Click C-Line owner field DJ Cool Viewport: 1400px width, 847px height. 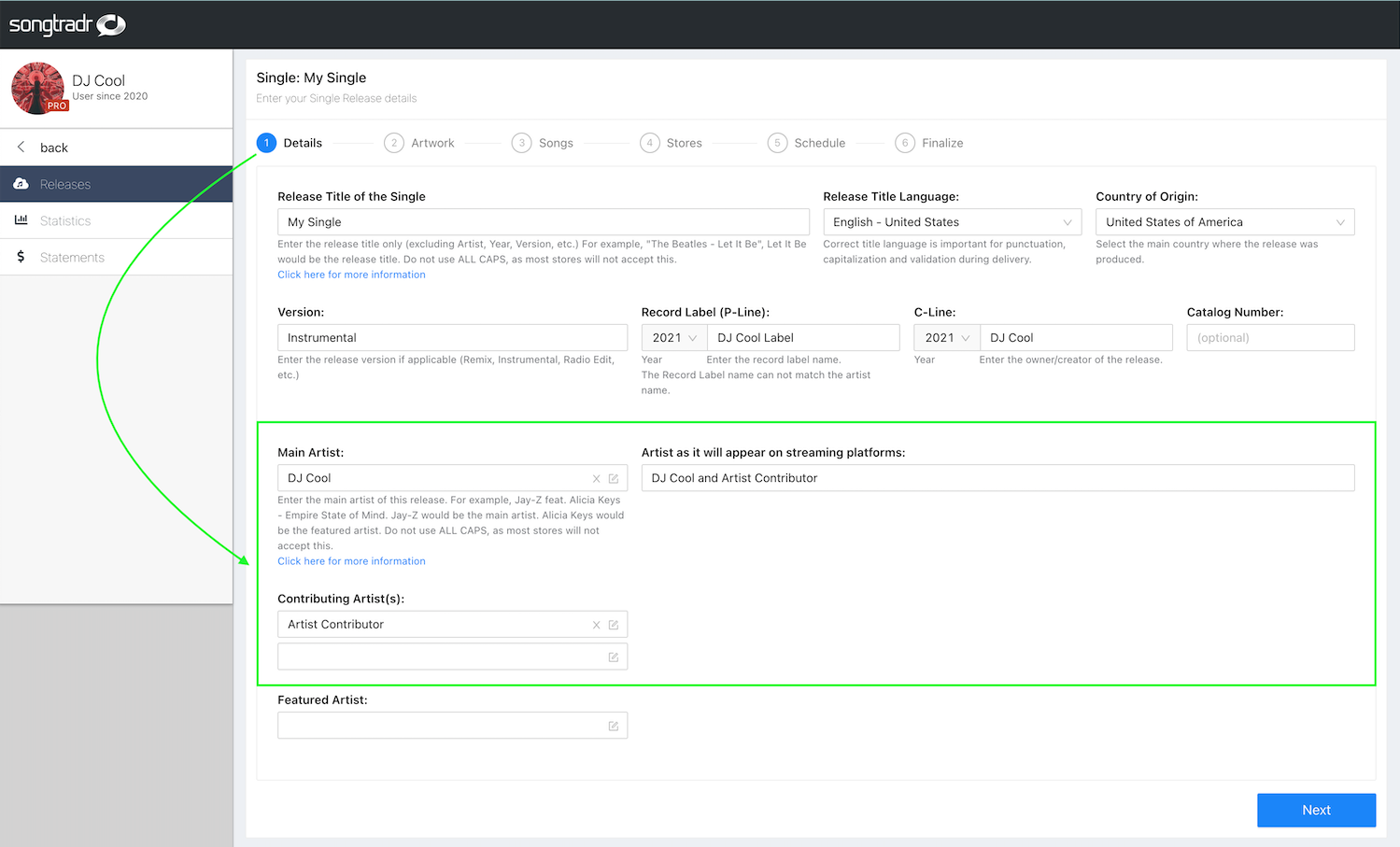point(1076,337)
